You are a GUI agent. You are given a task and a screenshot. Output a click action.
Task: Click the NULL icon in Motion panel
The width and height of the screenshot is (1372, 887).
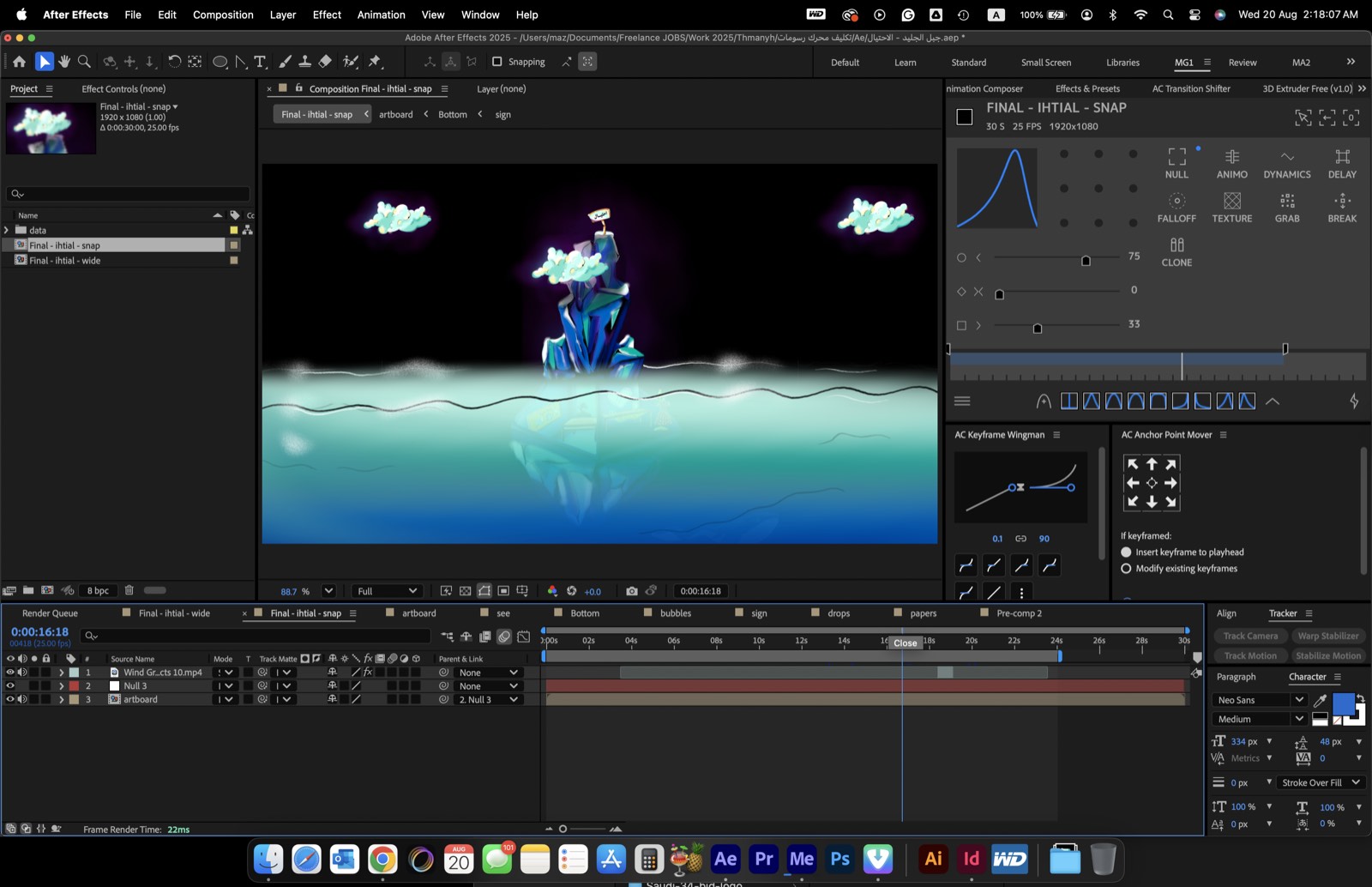point(1176,162)
